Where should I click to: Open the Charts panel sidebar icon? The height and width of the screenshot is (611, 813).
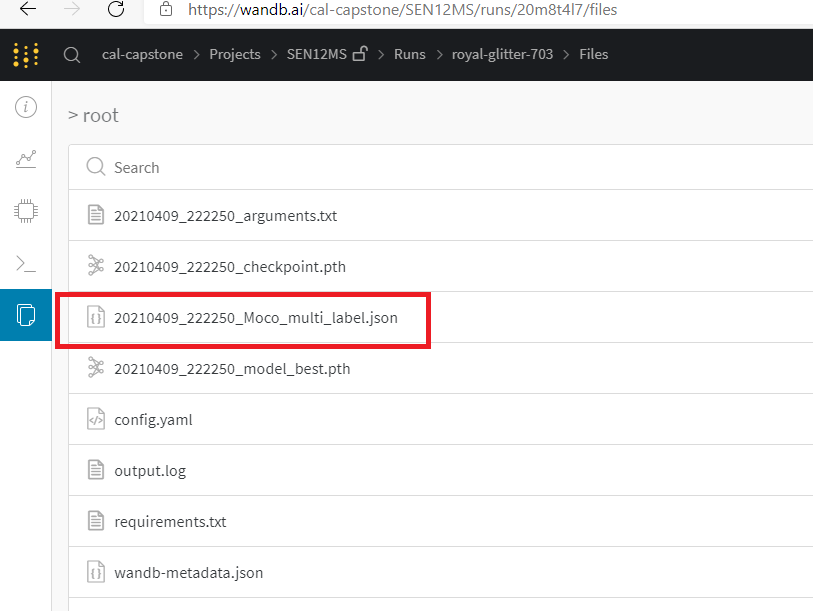25,159
